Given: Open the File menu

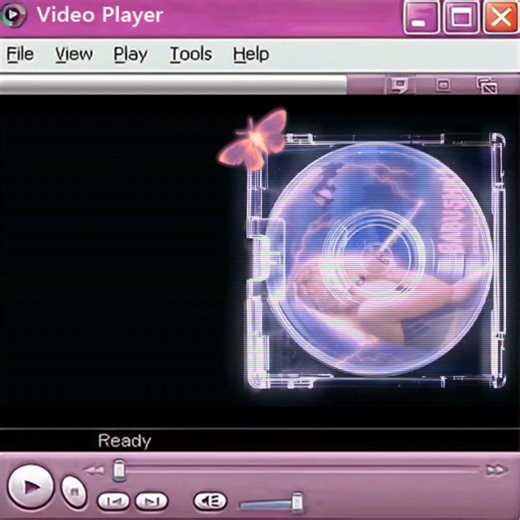Looking at the screenshot, I should 20,54.
